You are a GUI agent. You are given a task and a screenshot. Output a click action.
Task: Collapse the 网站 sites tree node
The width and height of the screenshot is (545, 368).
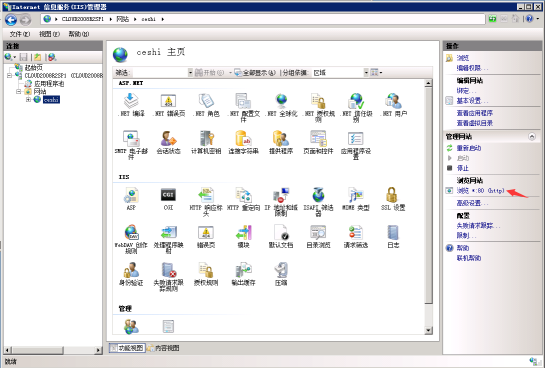point(18,92)
